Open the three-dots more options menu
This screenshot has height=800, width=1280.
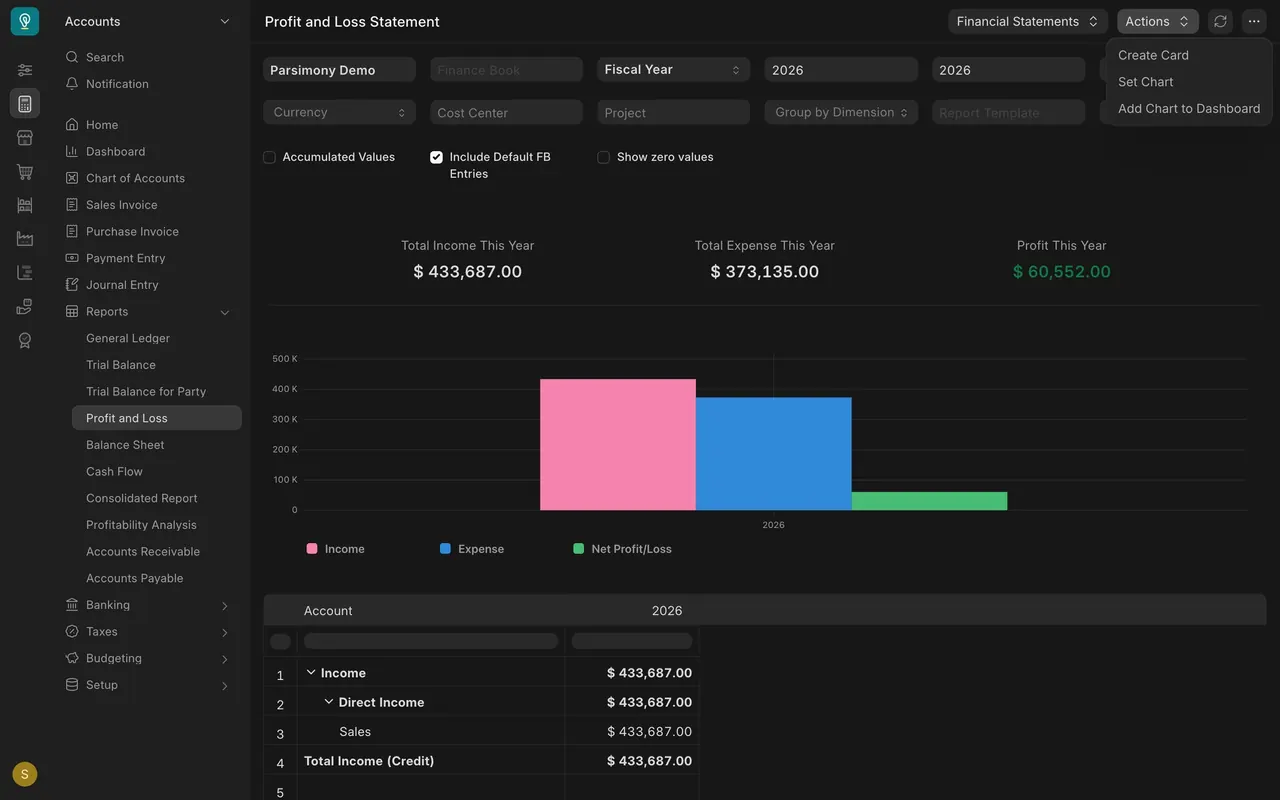[1254, 21]
